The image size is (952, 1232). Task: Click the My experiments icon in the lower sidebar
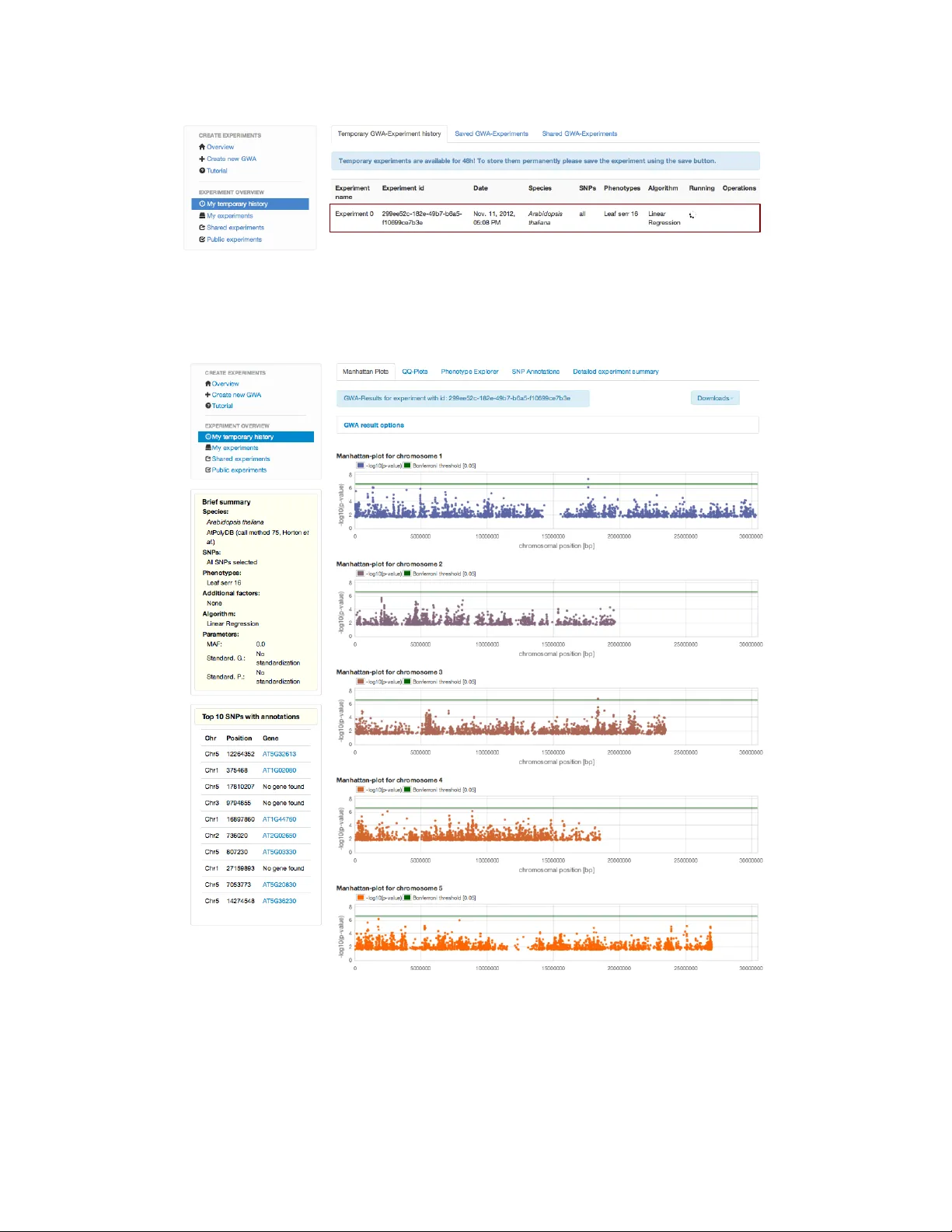pyautogui.click(x=208, y=448)
